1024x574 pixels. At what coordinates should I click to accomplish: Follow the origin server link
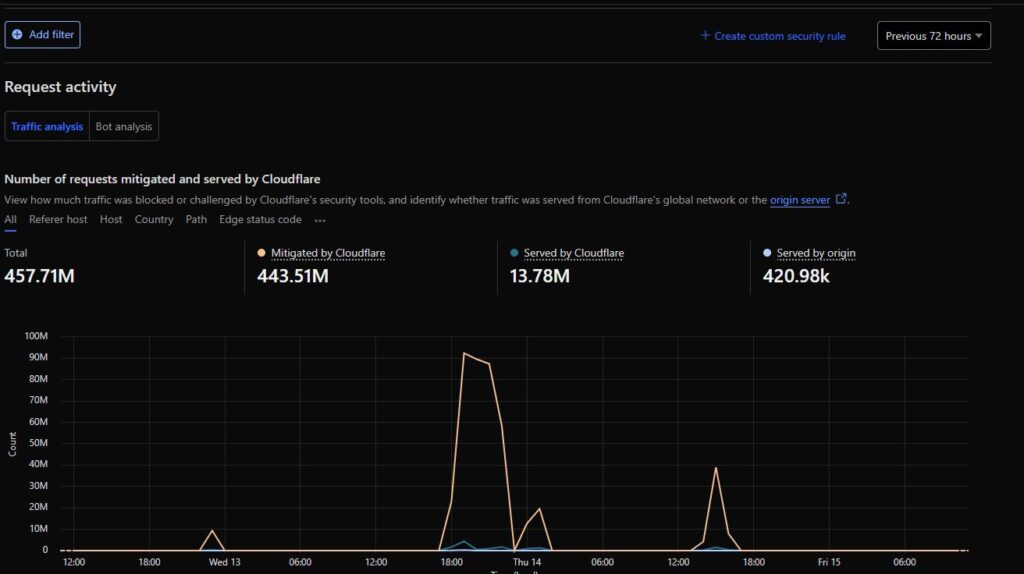click(x=799, y=200)
